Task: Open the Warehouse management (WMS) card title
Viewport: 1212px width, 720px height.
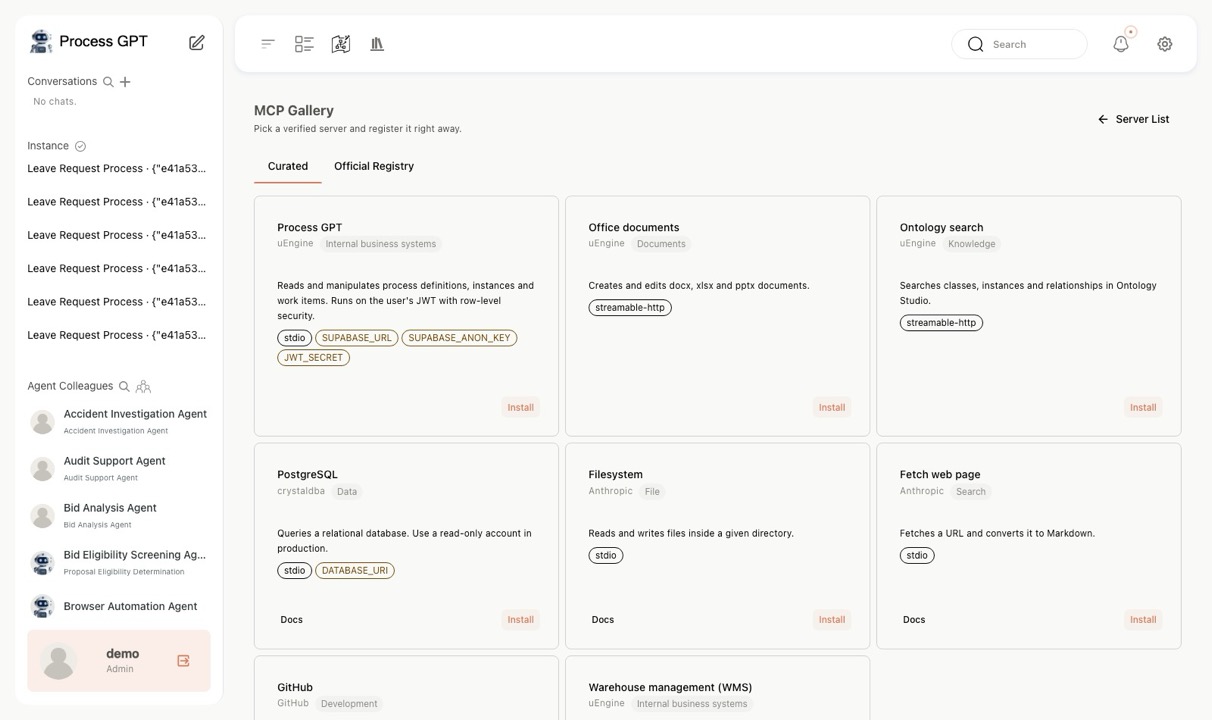Action: [x=670, y=687]
